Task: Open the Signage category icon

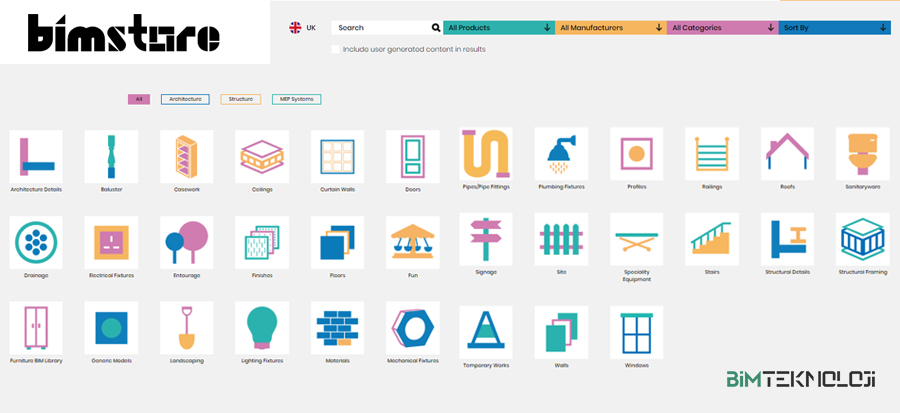Action: pos(486,239)
